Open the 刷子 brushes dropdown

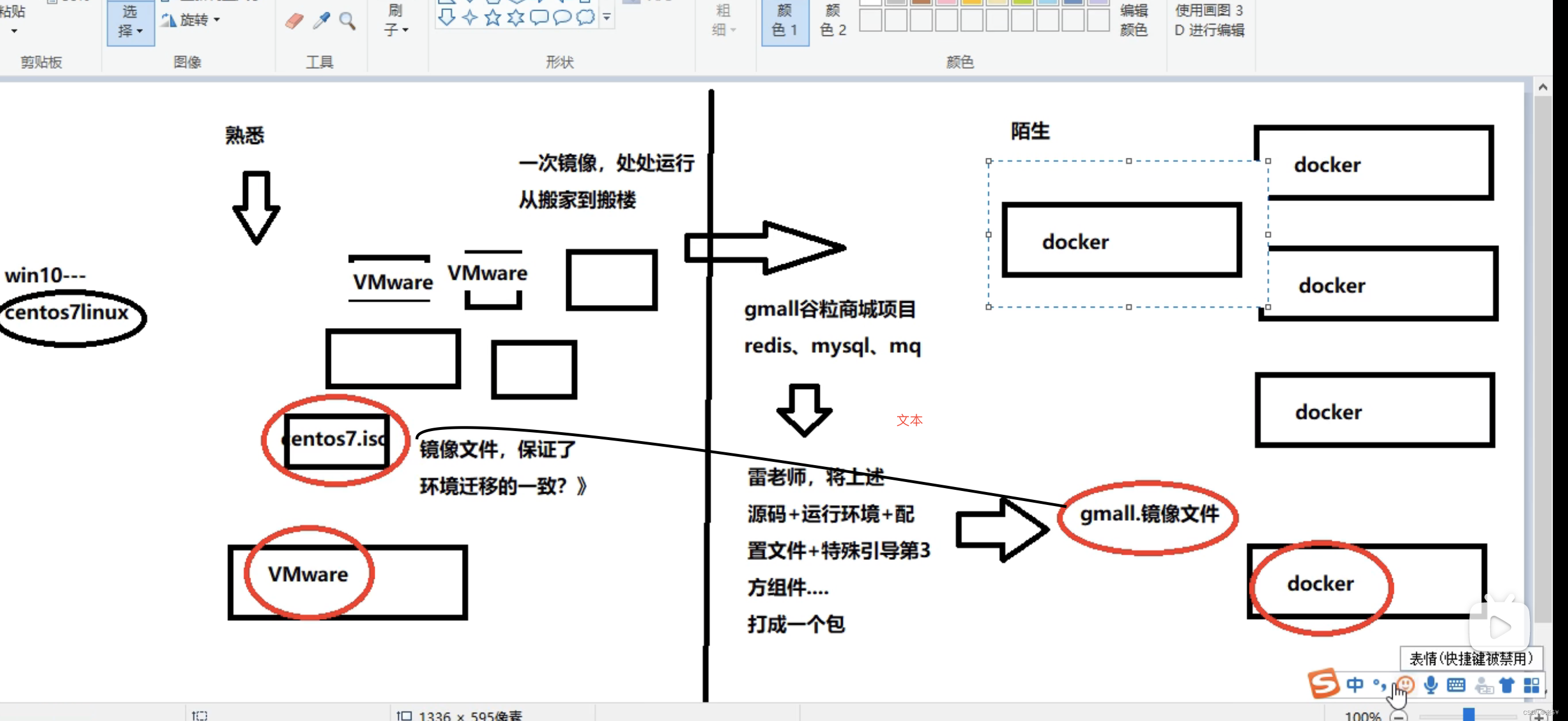(396, 20)
